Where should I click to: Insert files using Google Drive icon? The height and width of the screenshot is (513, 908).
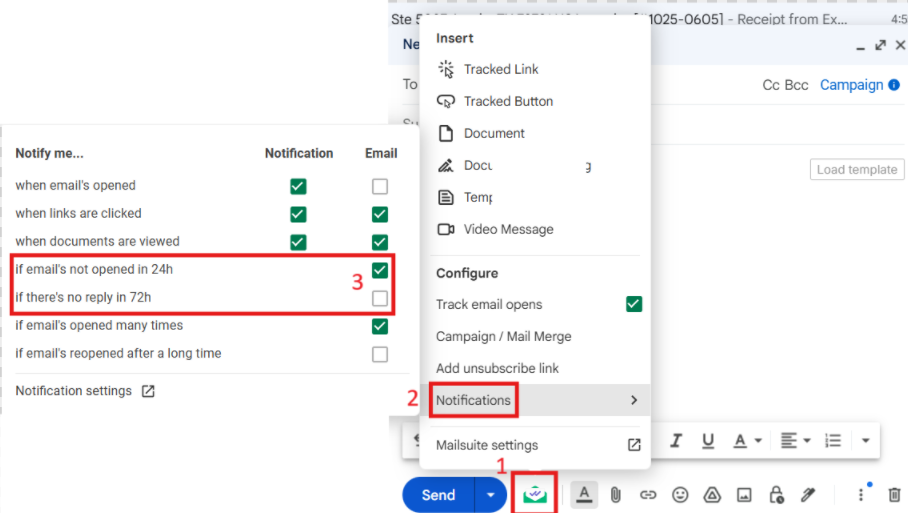click(x=712, y=495)
